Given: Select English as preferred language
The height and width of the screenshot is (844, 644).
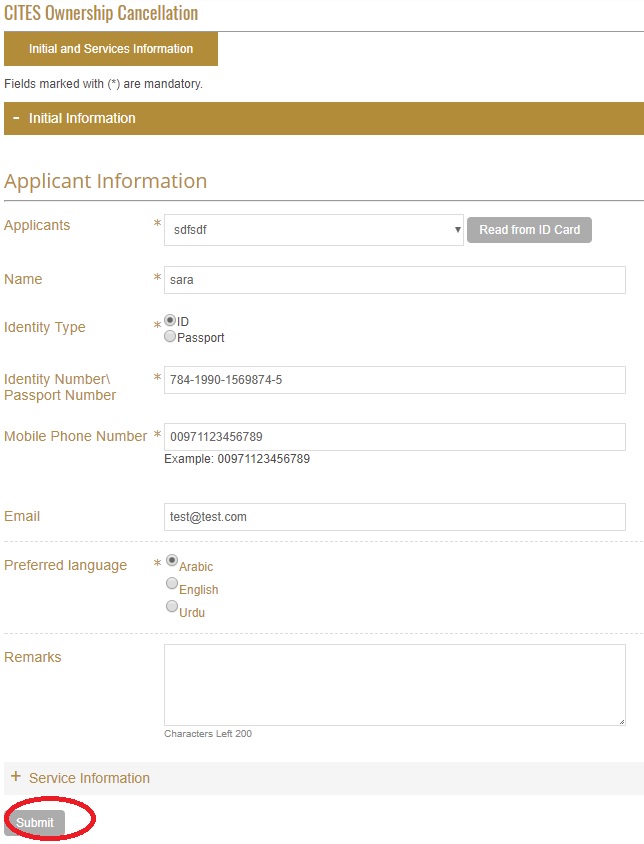Looking at the screenshot, I should (x=172, y=584).
